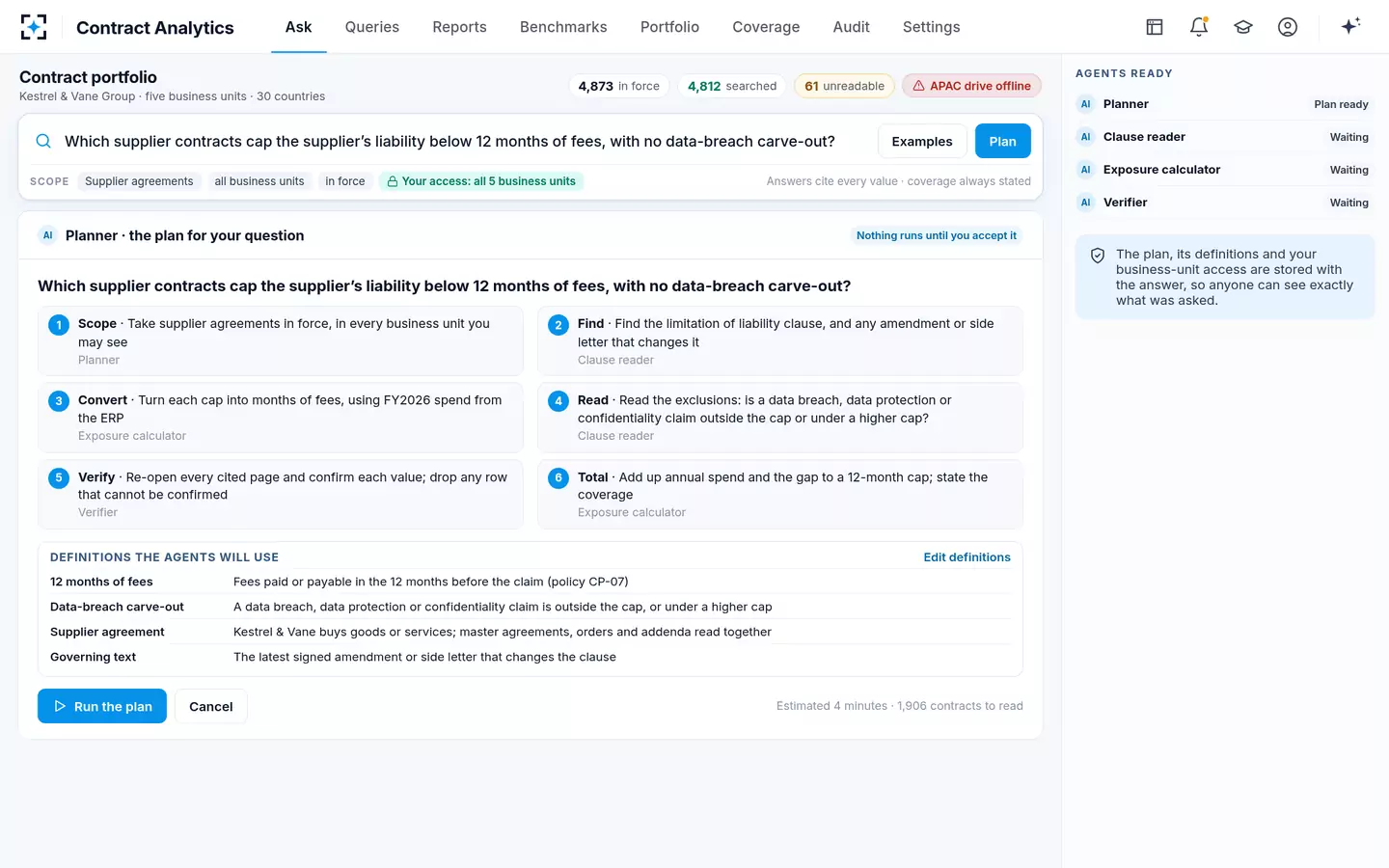The width and height of the screenshot is (1389, 868).
Task: Open the Portfolio tab
Action: (669, 27)
